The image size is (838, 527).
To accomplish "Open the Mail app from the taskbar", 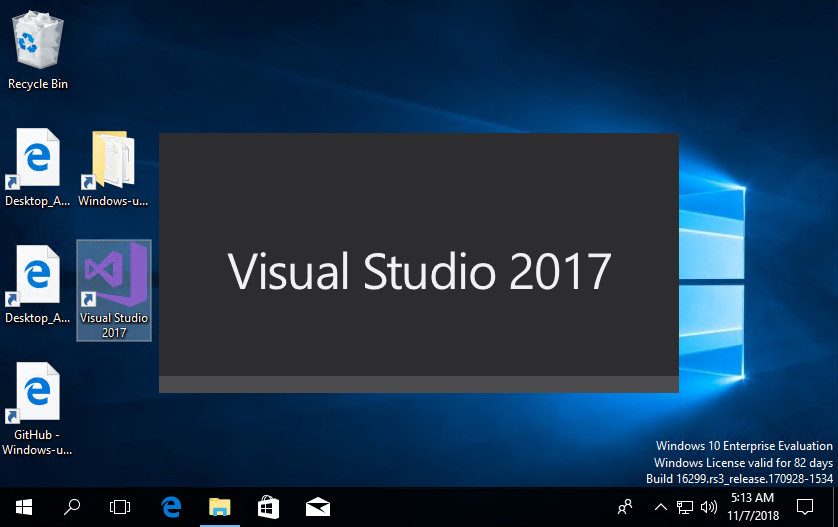I will click(x=317, y=507).
